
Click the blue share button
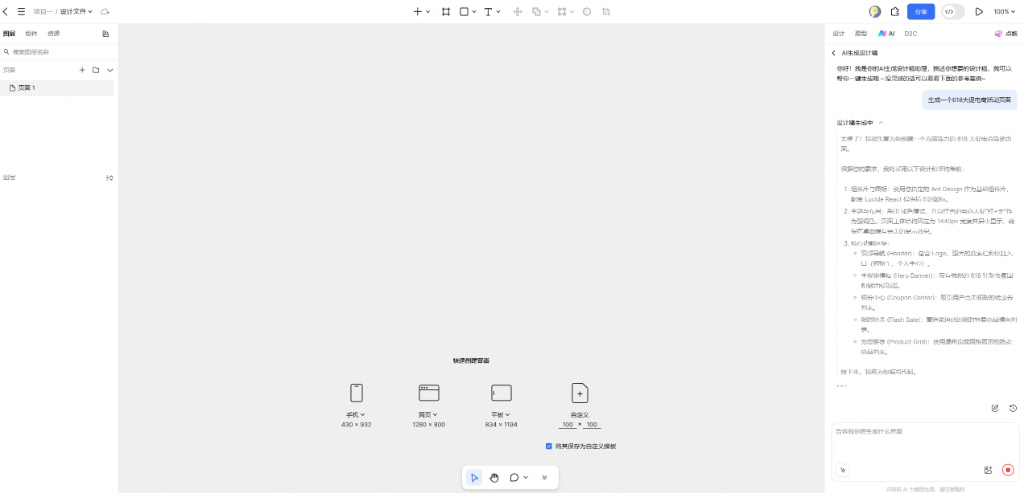tap(921, 12)
